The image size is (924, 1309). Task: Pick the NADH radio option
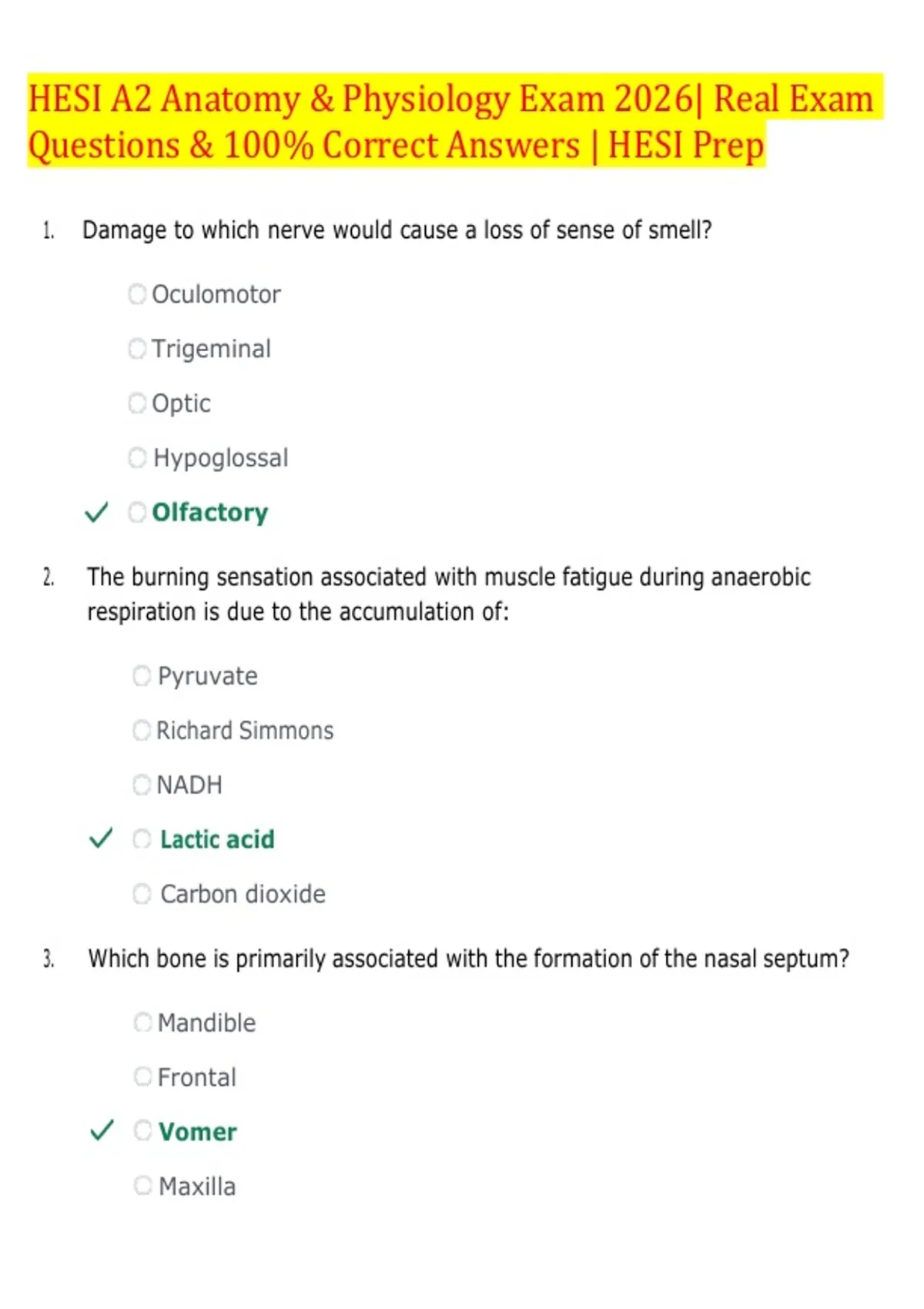(x=142, y=785)
